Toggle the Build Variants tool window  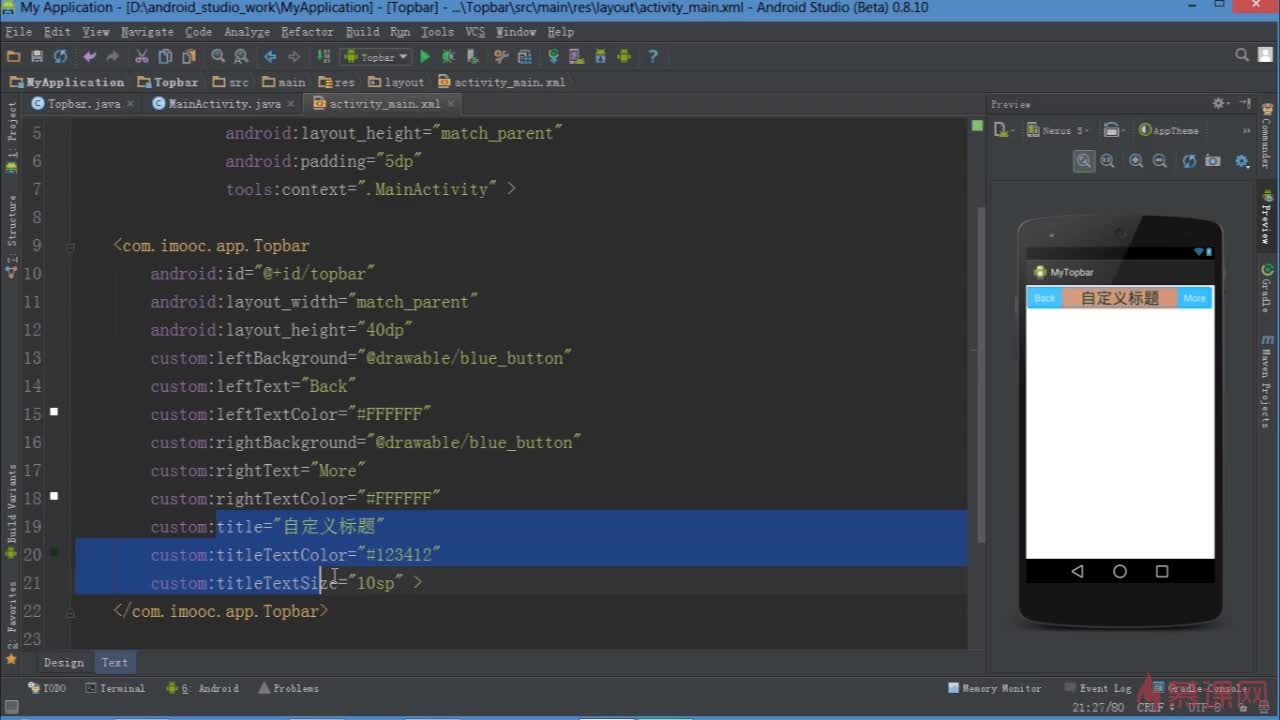[12, 510]
